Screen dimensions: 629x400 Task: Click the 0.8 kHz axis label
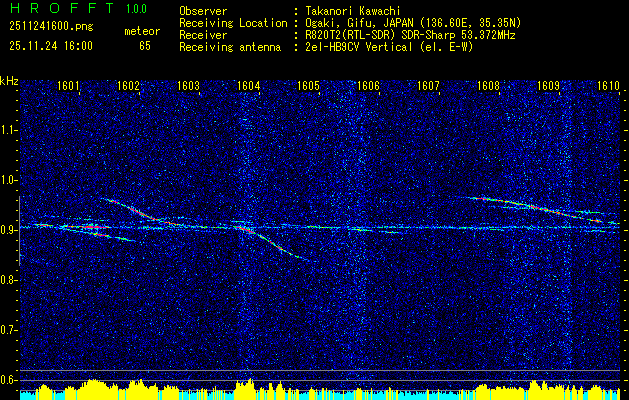click(9, 280)
